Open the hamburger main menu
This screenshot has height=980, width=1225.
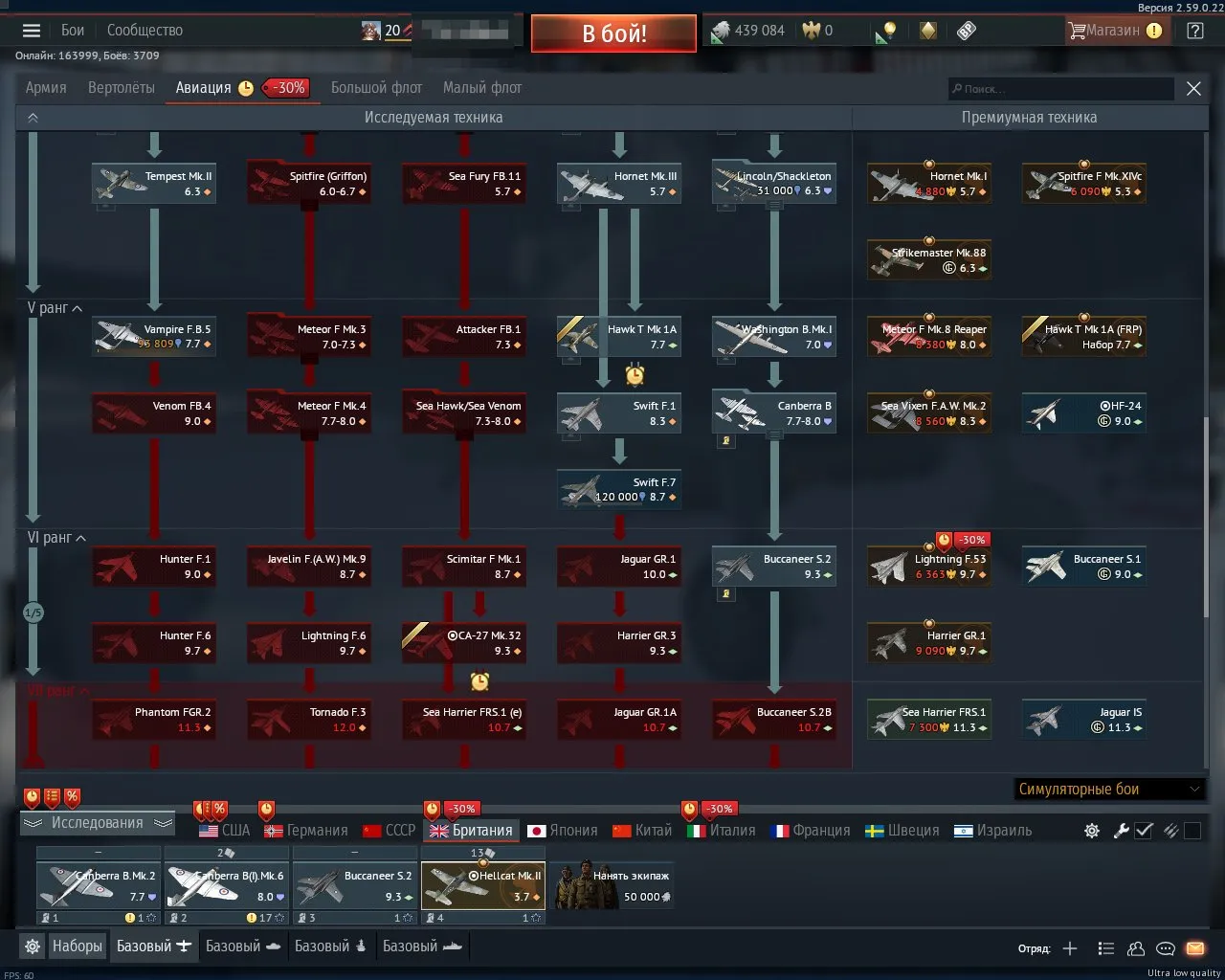tap(32, 31)
